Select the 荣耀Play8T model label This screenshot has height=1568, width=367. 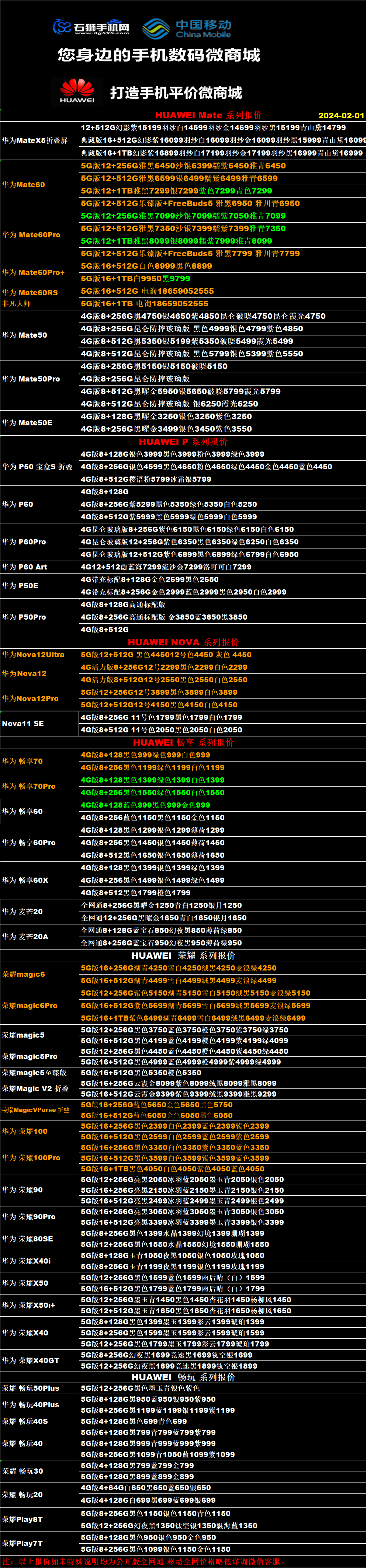point(22,1519)
